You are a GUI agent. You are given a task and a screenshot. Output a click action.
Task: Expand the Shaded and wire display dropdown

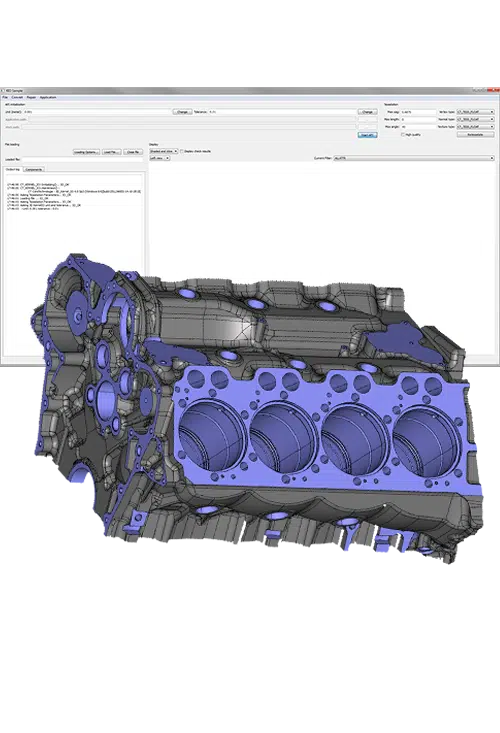point(164,151)
